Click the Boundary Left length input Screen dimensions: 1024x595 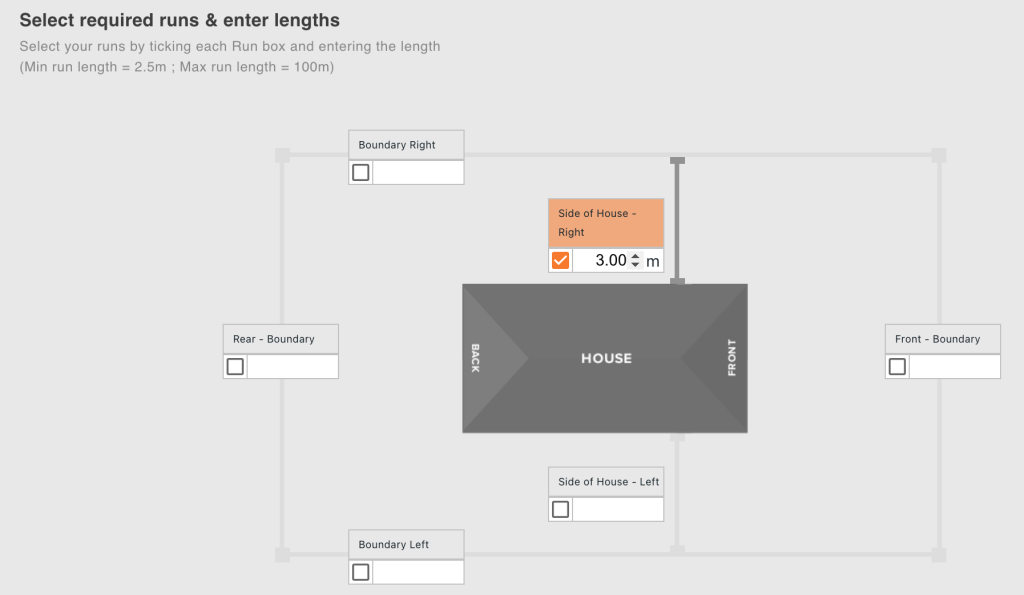pos(418,572)
